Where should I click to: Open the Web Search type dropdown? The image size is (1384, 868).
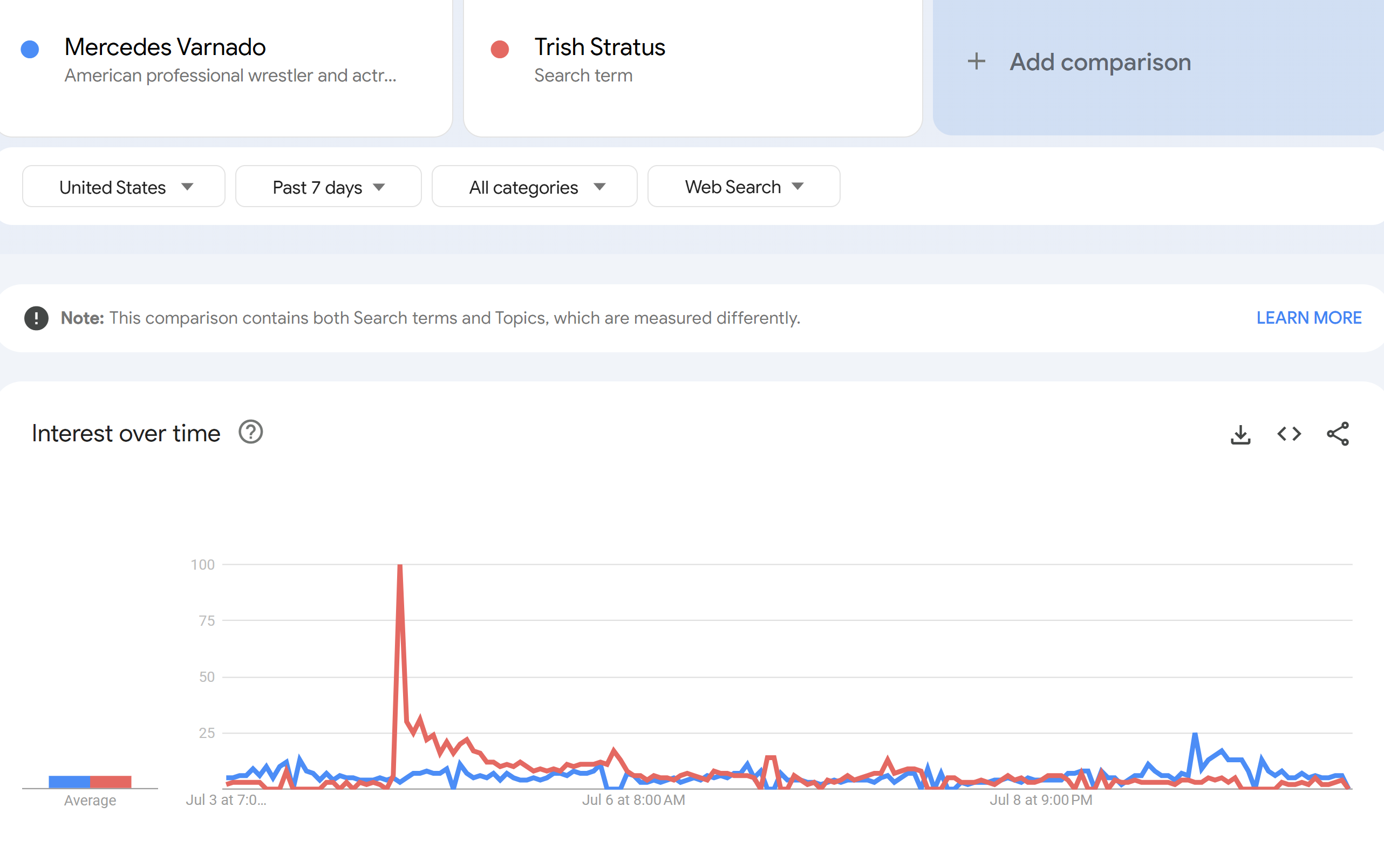click(744, 187)
